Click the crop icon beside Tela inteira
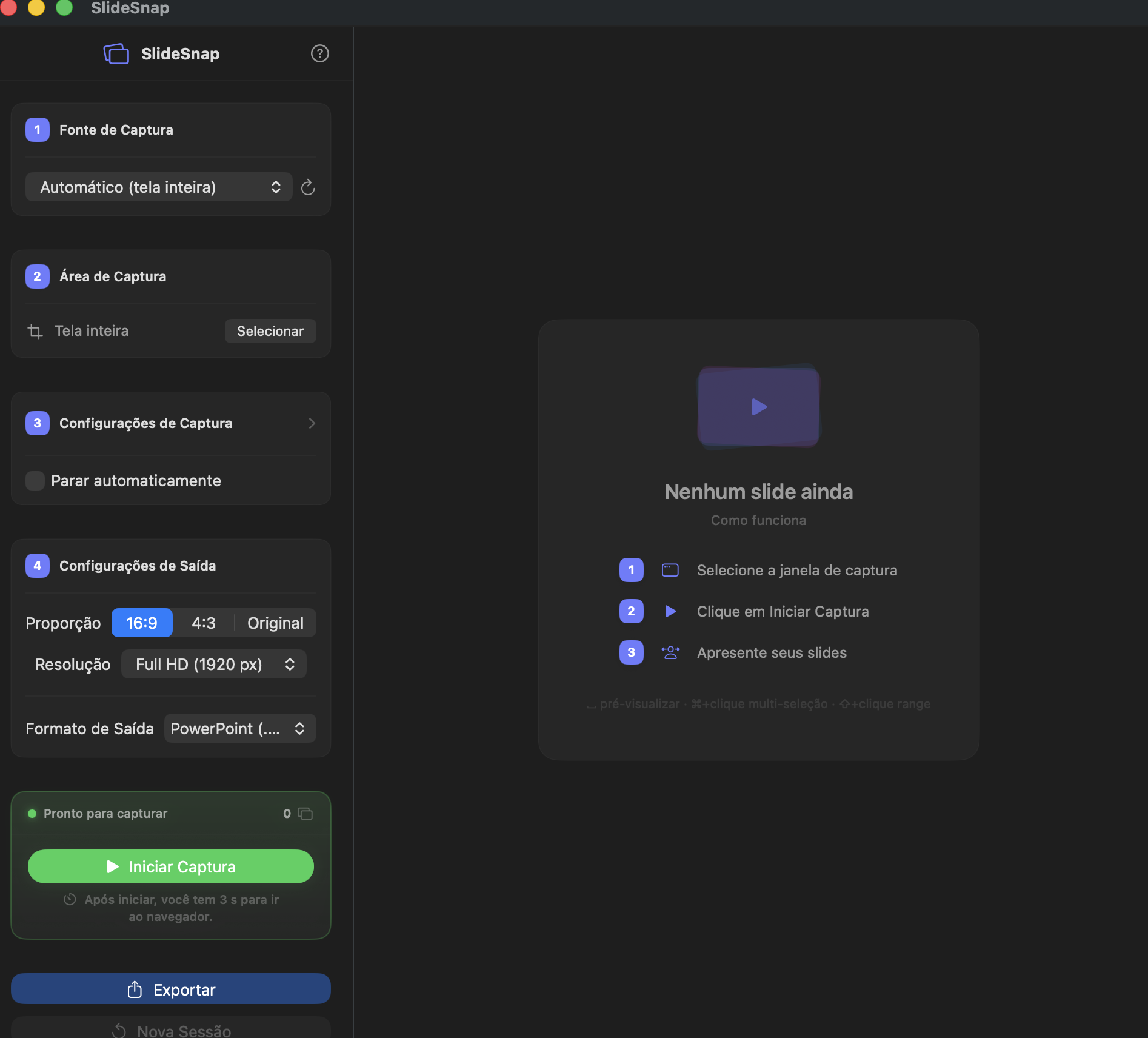 (x=34, y=331)
